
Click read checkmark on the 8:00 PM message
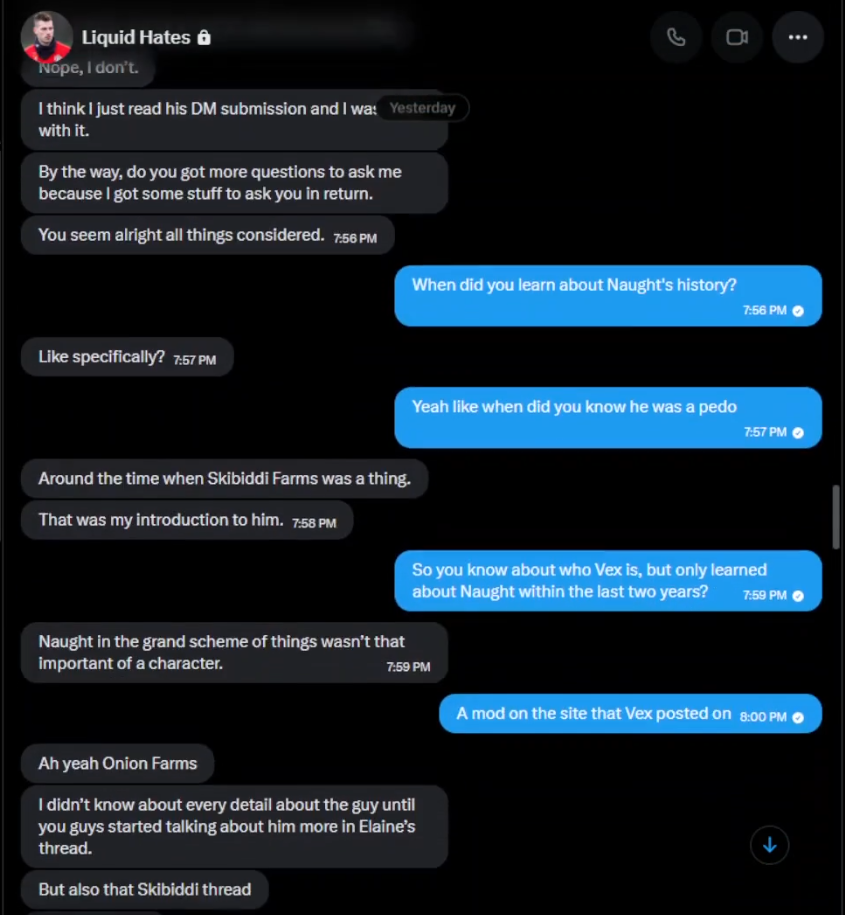798,717
